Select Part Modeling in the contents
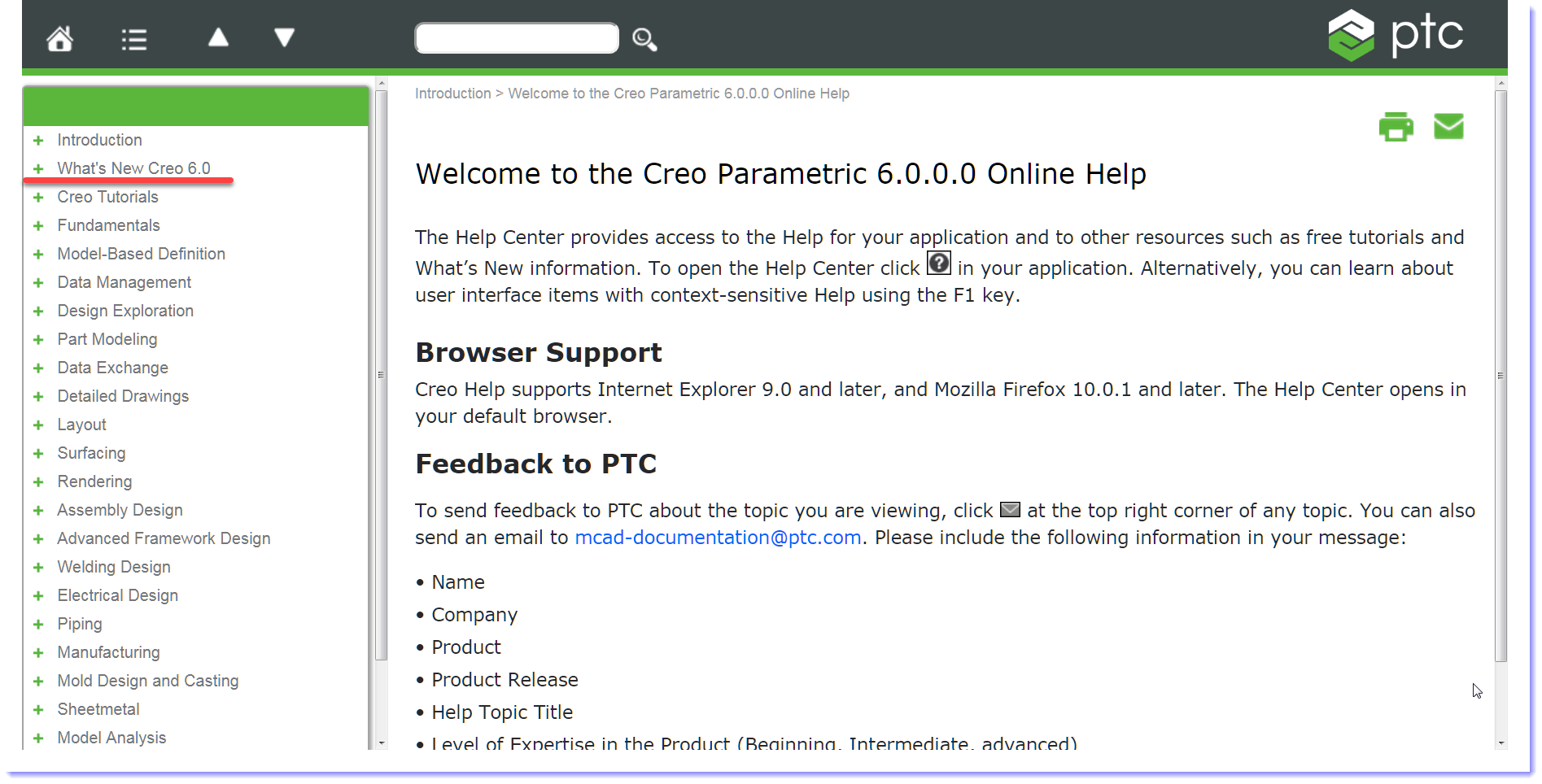This screenshot has height=784, width=1542. (107, 339)
